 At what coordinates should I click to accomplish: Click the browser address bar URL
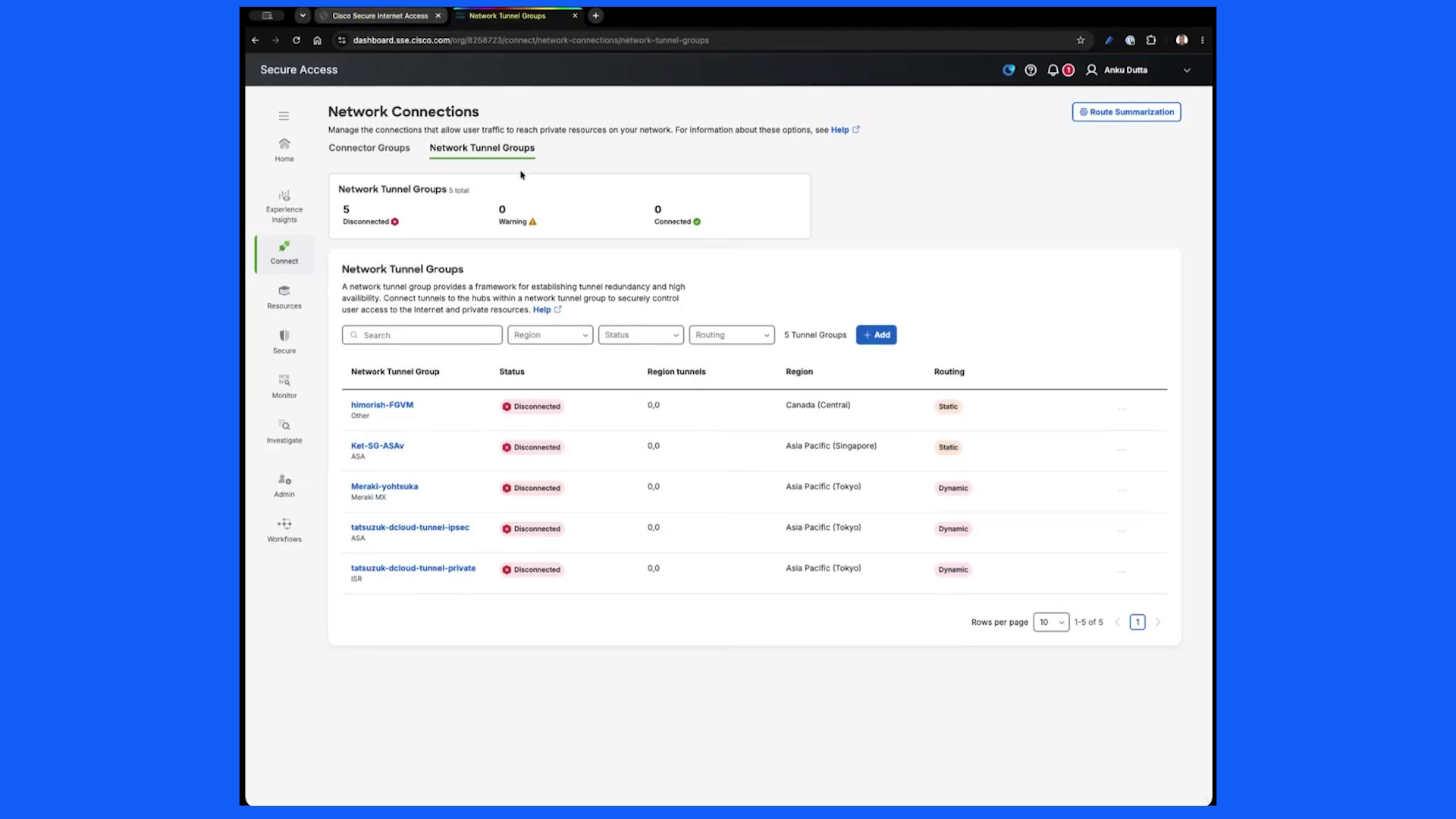click(531, 40)
